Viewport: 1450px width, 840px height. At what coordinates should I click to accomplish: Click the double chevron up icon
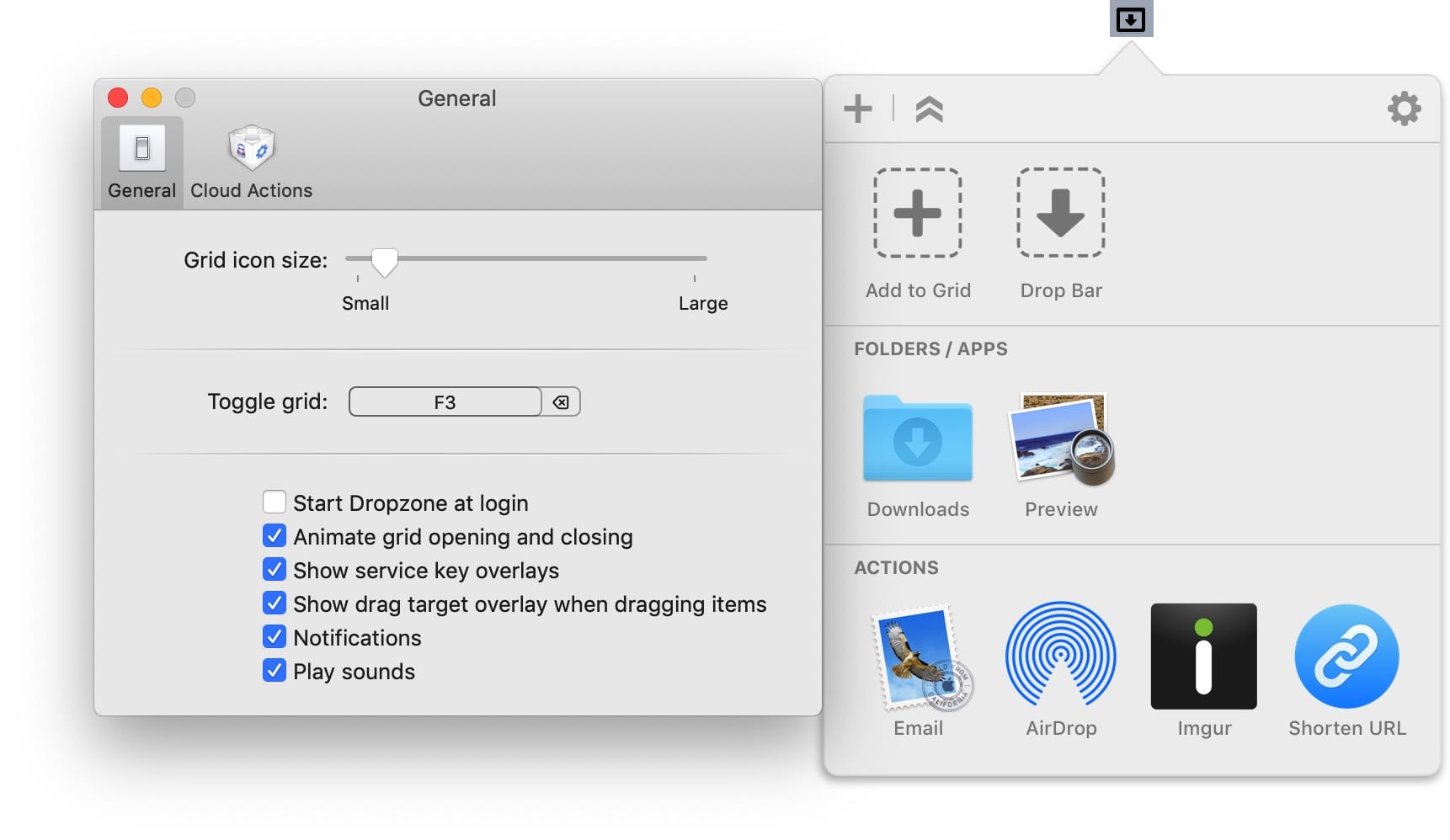[x=929, y=109]
